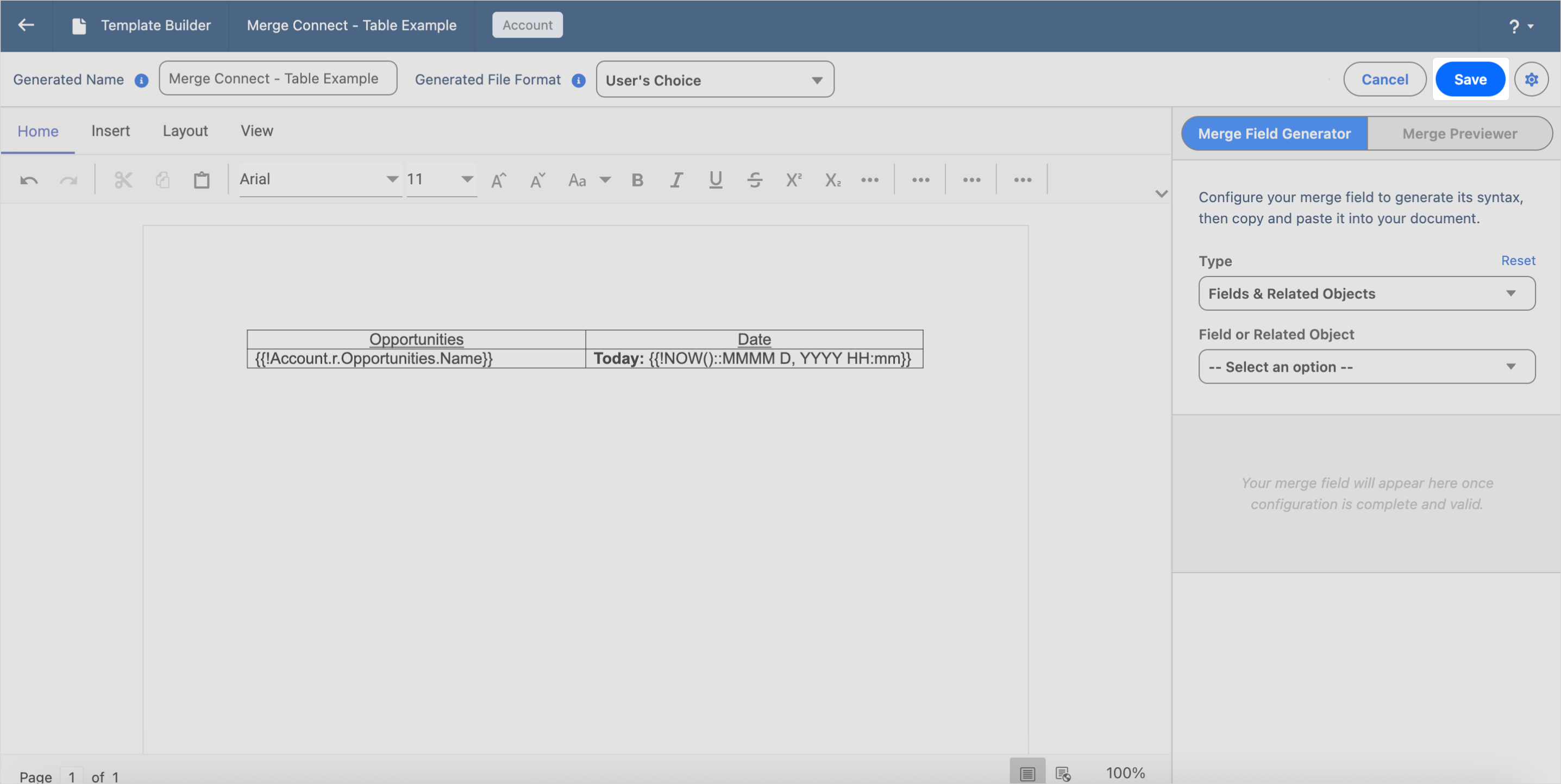1561x784 pixels.
Task: Click the Shrink Font icon
Action: [537, 180]
